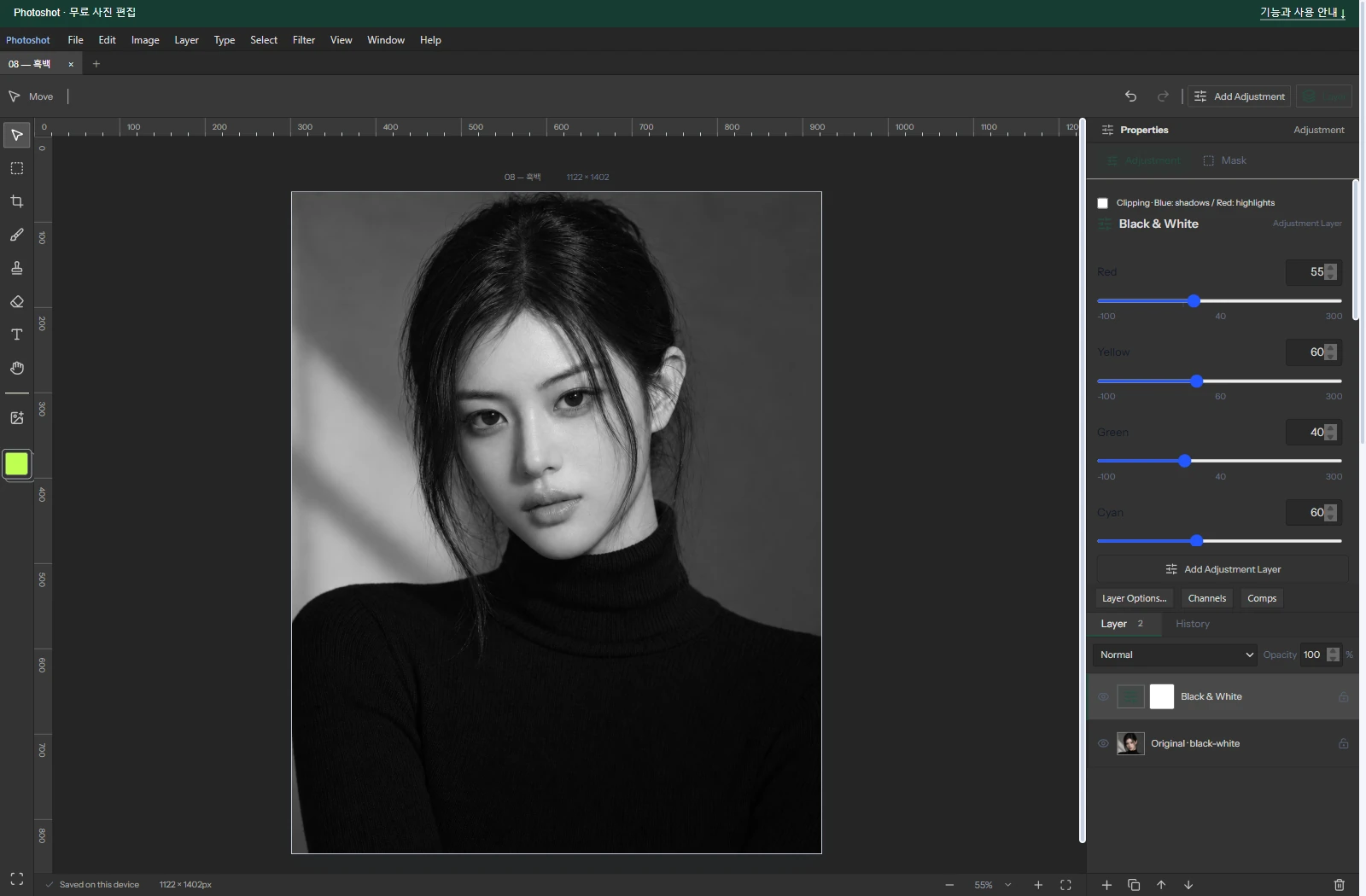Open a new document tab with plus
The height and width of the screenshot is (896, 1366).
click(96, 64)
